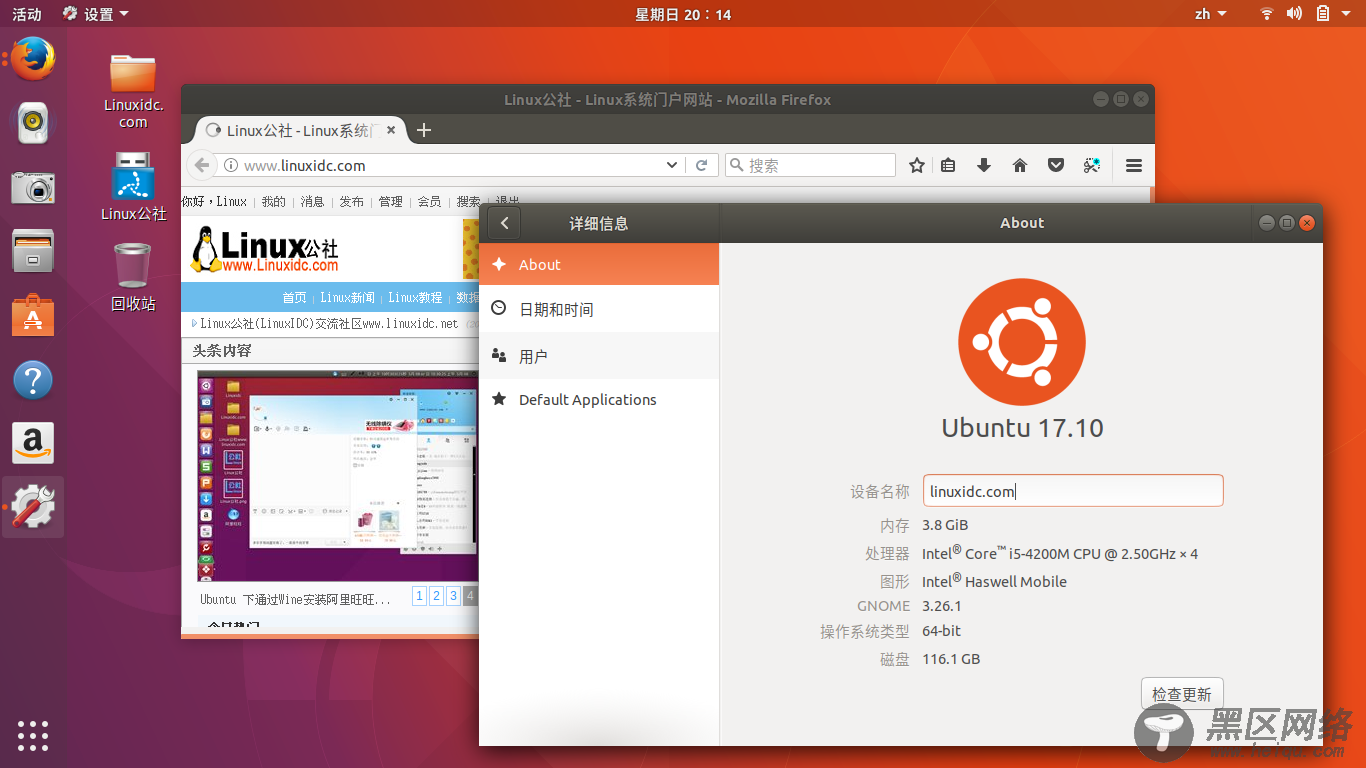Image resolution: width=1366 pixels, height=768 pixels.
Task: Open Pocket icon in Firefox toolbar
Action: coord(1055,165)
